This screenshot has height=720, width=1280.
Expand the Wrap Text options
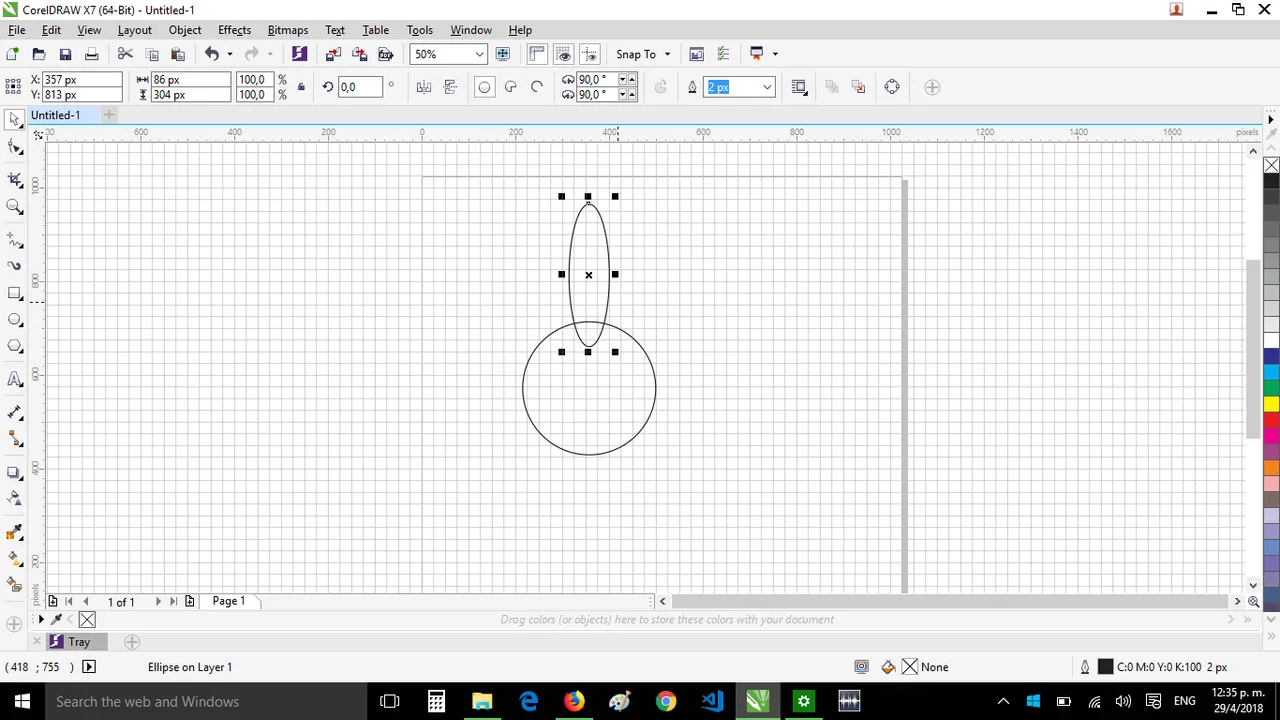point(799,87)
